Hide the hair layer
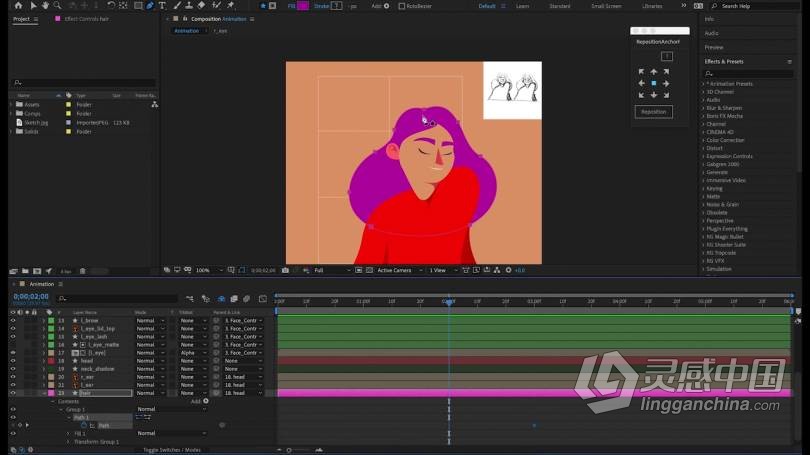Viewport: 810px width, 455px height. 13,393
